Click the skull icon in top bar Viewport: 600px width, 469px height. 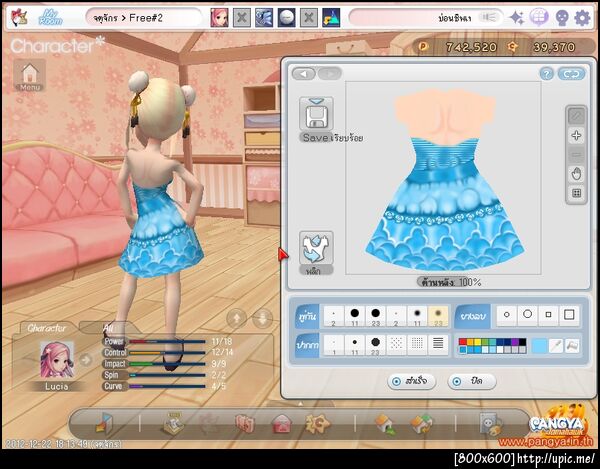pyautogui.click(x=562, y=18)
